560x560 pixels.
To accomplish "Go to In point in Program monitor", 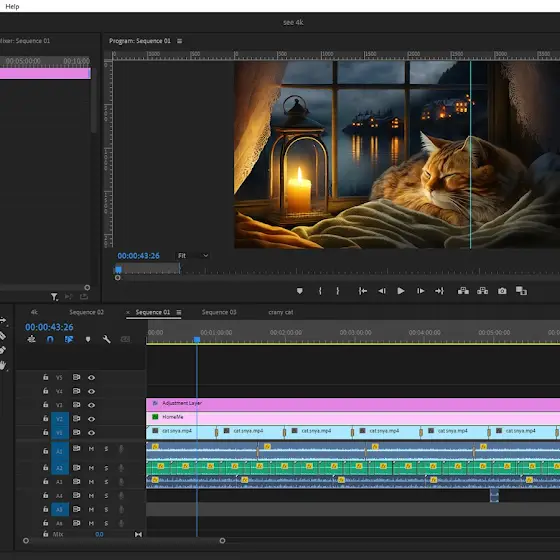I will (362, 291).
